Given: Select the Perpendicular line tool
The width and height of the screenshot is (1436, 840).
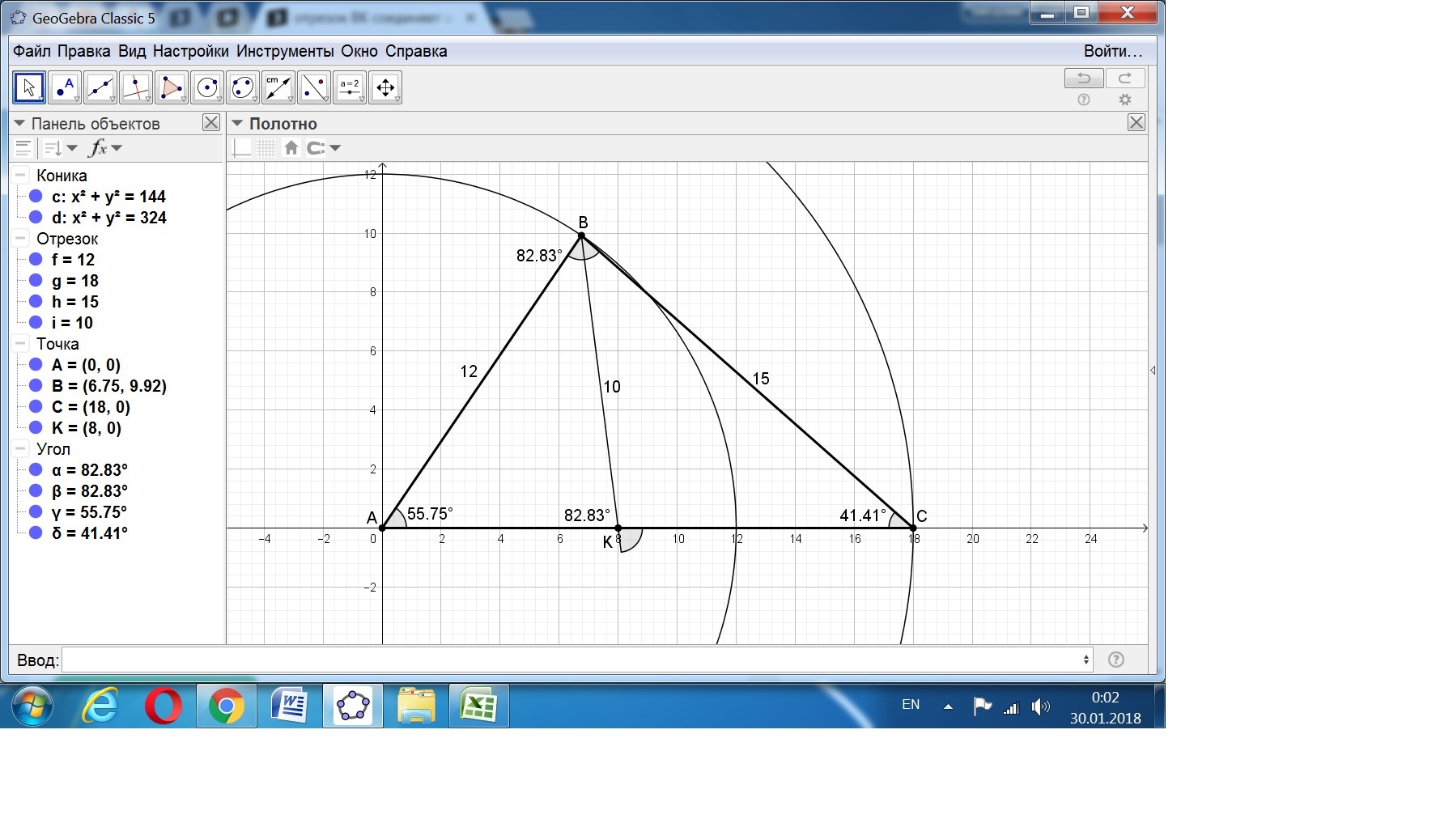Looking at the screenshot, I should 136,87.
